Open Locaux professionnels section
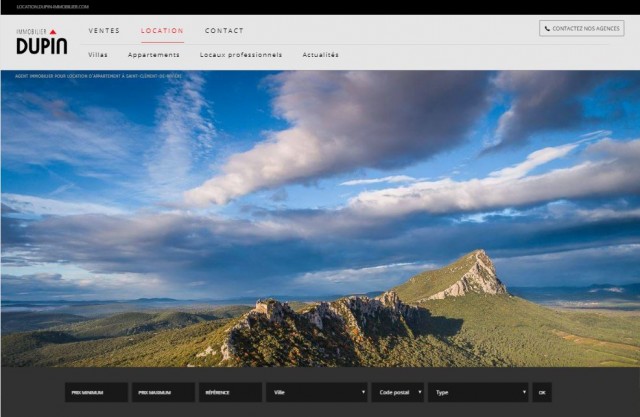Screen dimensions: 640x417 point(241,55)
